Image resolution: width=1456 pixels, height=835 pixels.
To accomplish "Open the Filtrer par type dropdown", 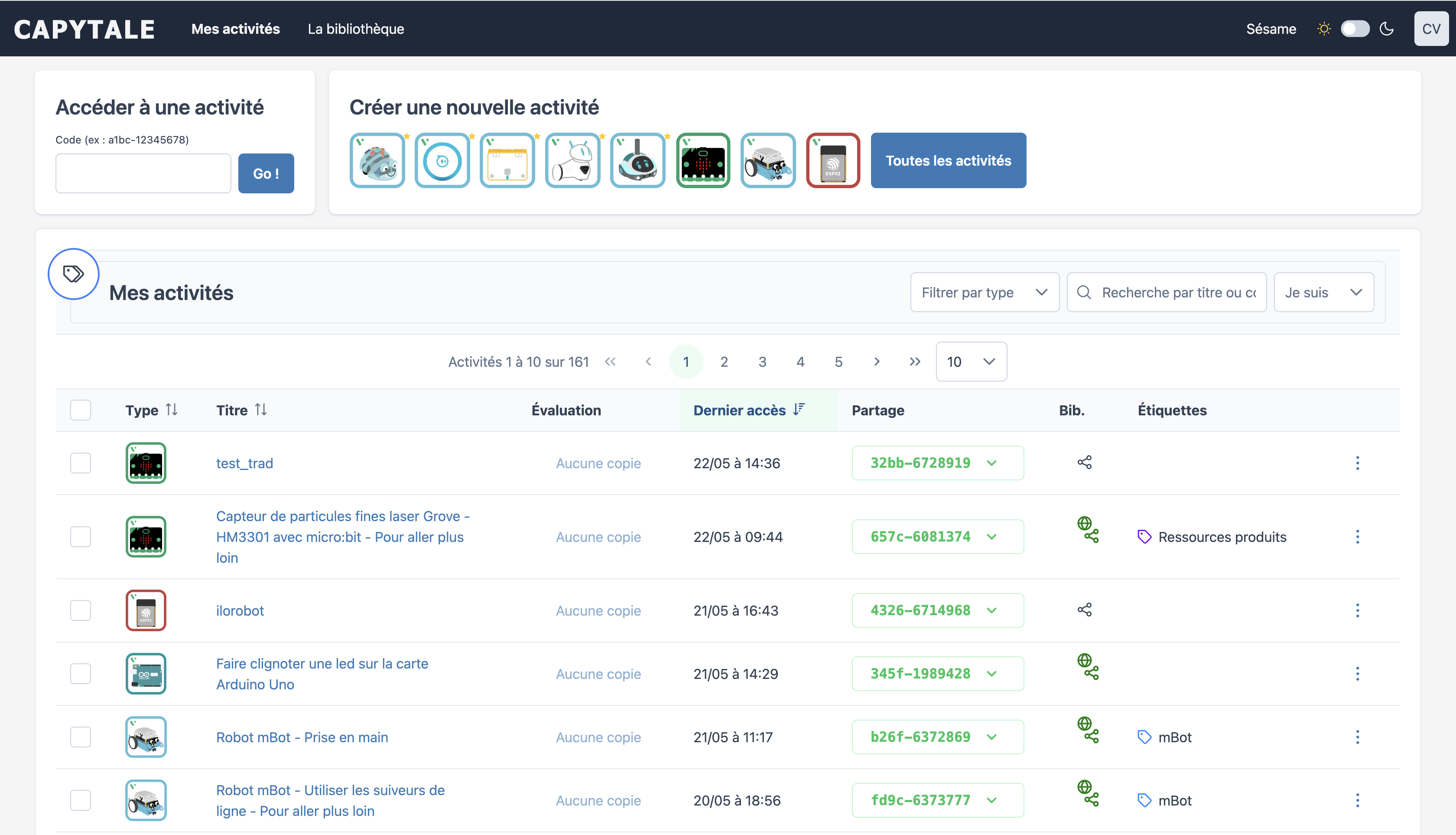I will coord(984,293).
